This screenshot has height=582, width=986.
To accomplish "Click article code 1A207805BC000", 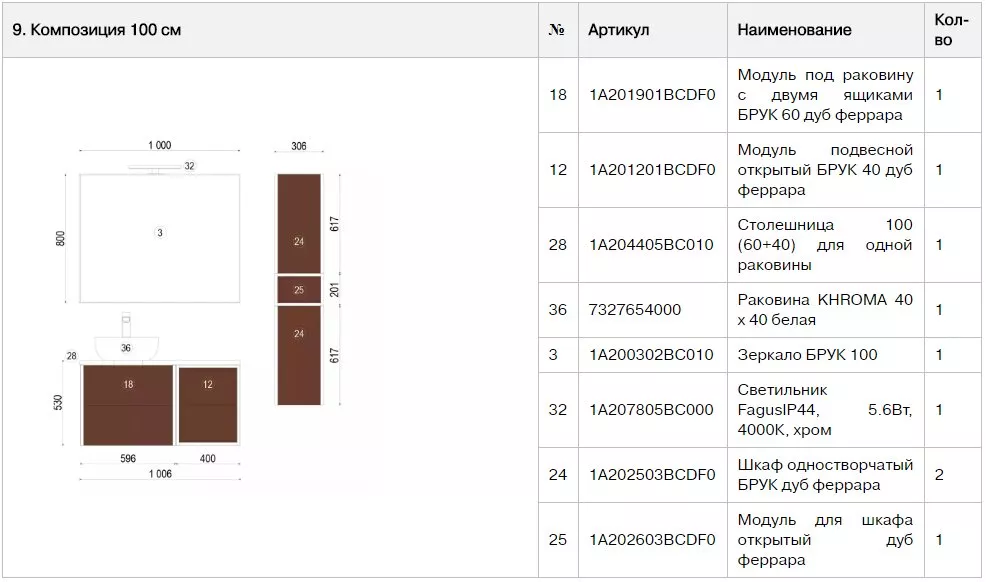I will [651, 410].
